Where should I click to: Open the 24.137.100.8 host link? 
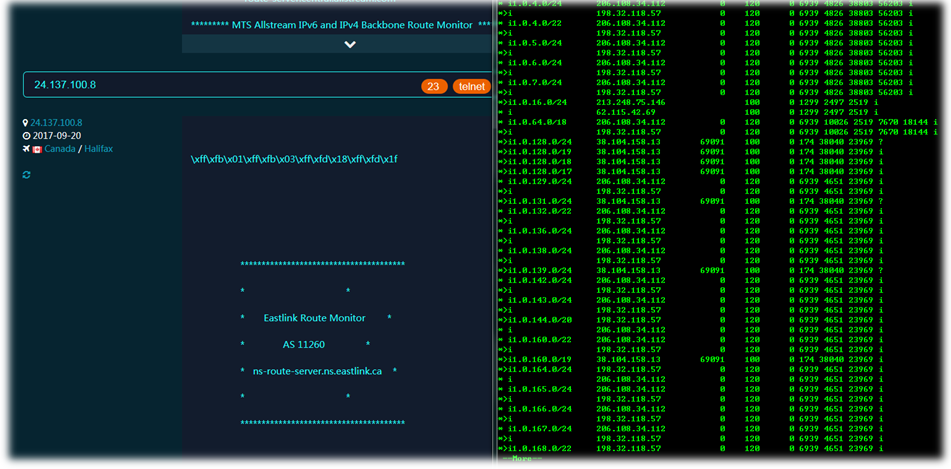point(56,123)
